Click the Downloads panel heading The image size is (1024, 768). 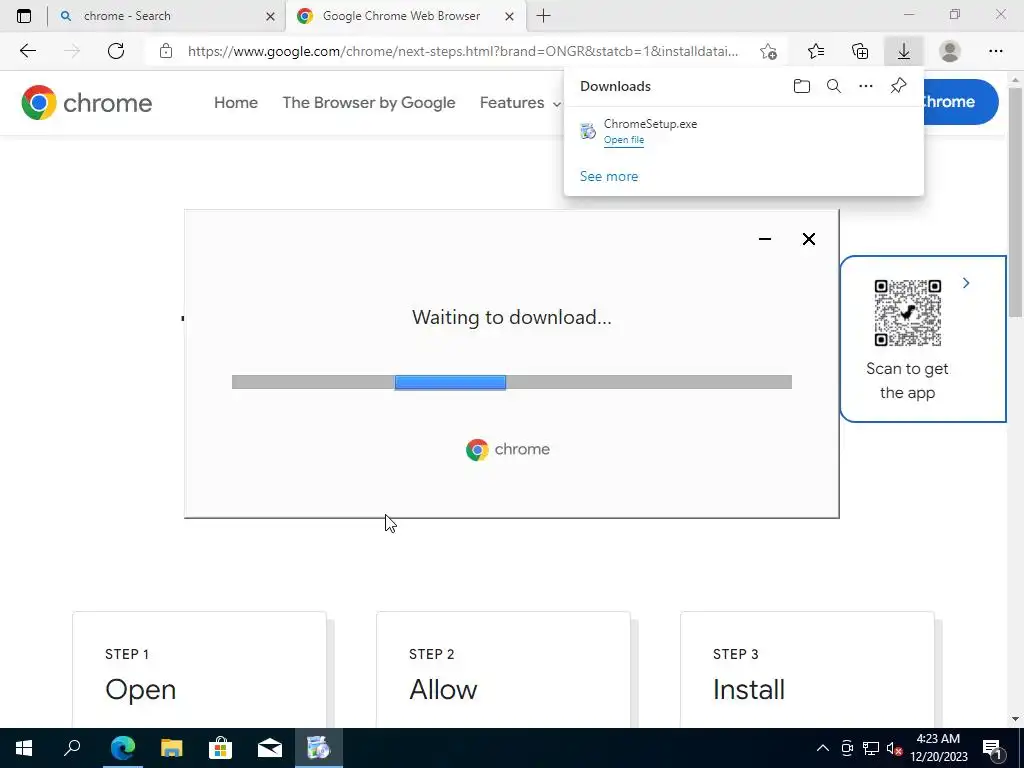(615, 86)
